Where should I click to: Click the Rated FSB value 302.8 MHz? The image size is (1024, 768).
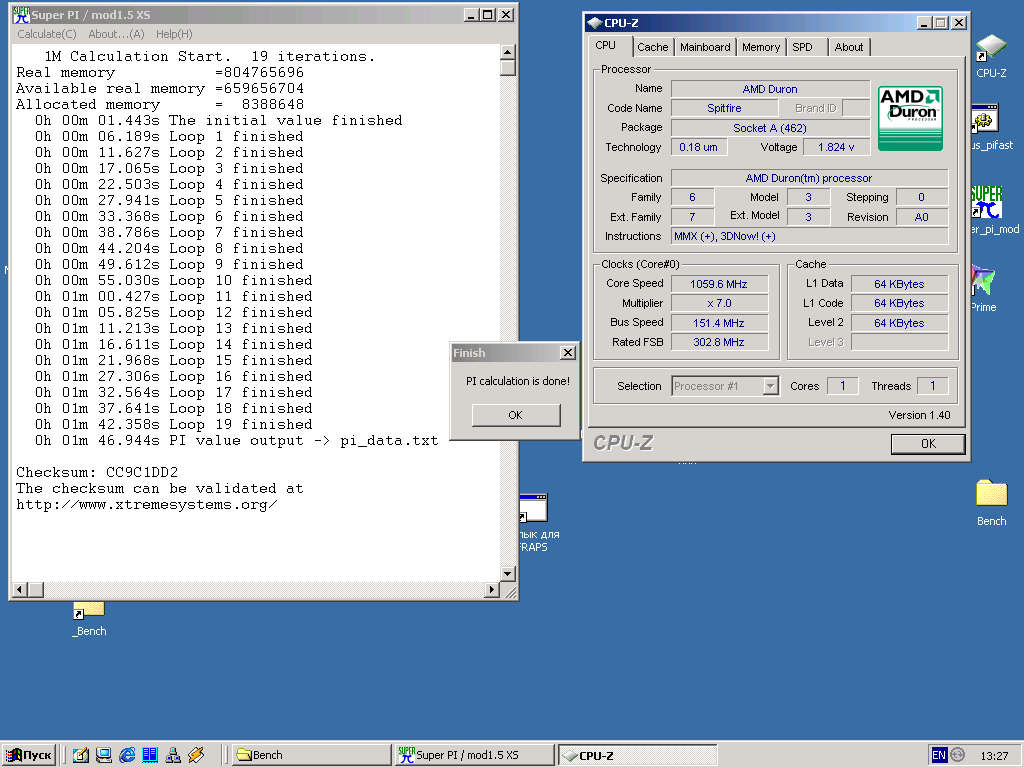pos(718,342)
